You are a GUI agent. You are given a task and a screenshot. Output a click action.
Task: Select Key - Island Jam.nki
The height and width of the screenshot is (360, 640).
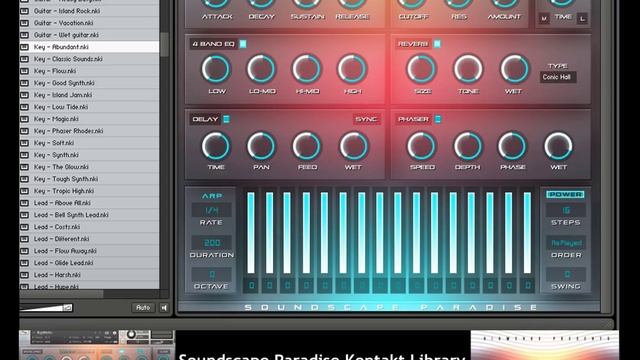89,95
